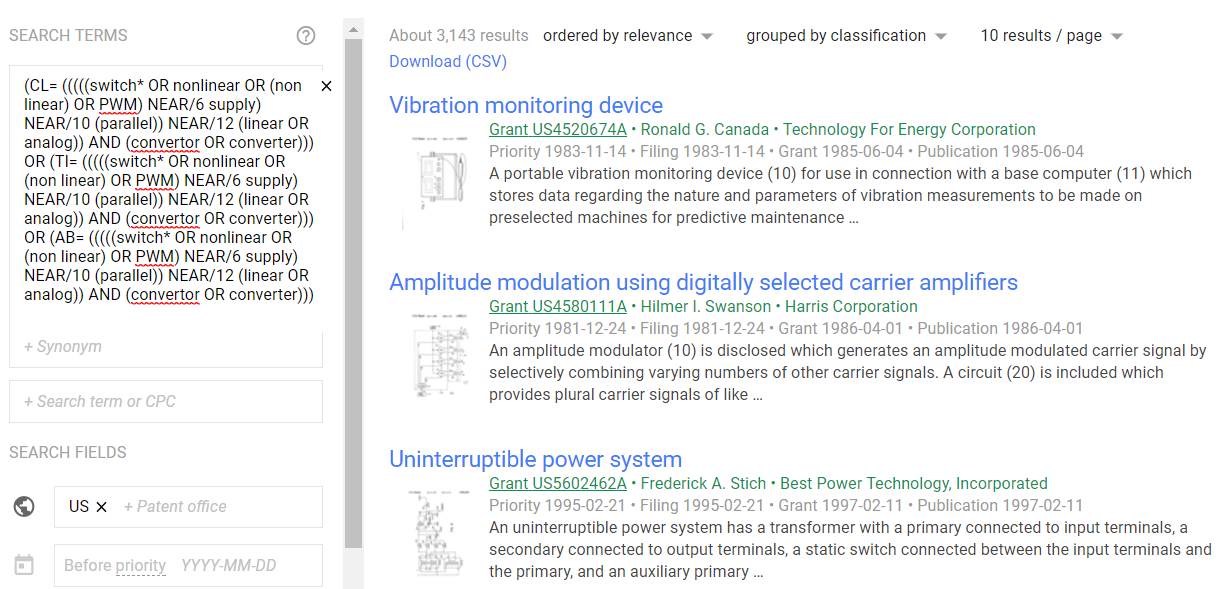The height and width of the screenshot is (589, 1218).
Task: Click the calendar date filter icon
Action: coord(24,565)
